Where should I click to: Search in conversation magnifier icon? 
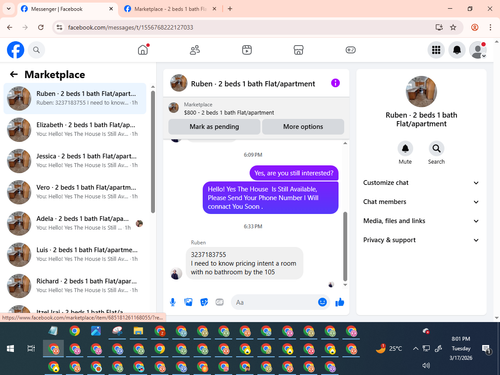tap(436, 149)
